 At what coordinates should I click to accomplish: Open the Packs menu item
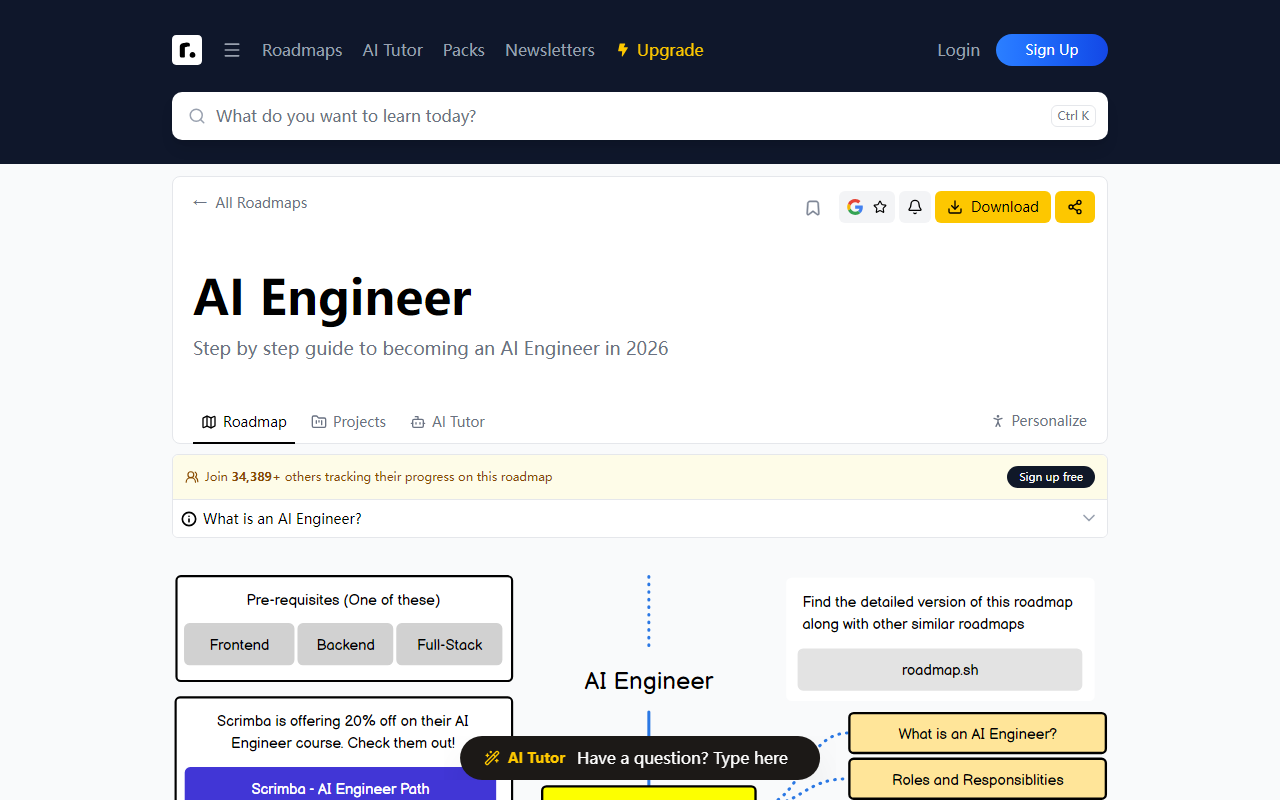[464, 50]
